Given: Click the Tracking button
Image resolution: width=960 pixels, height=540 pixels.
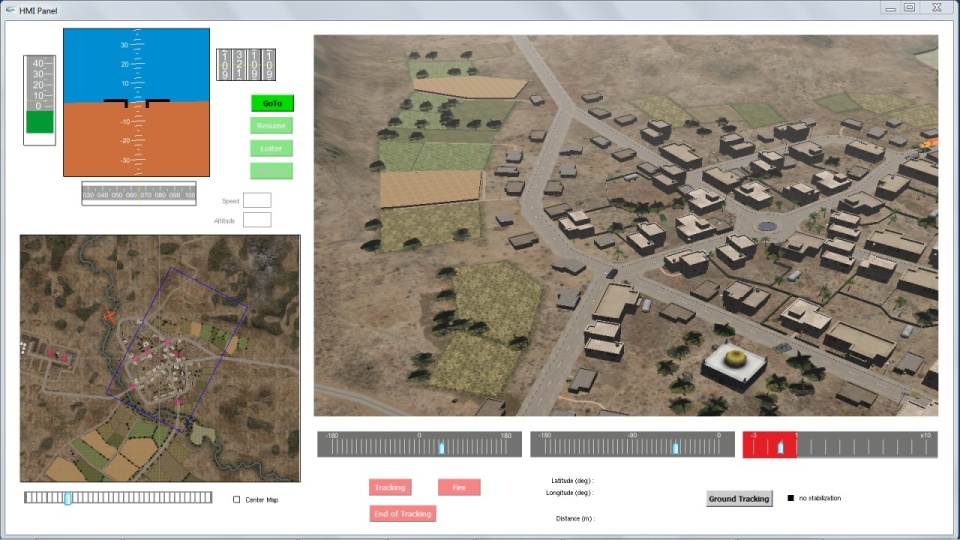Looking at the screenshot, I should pos(390,487).
